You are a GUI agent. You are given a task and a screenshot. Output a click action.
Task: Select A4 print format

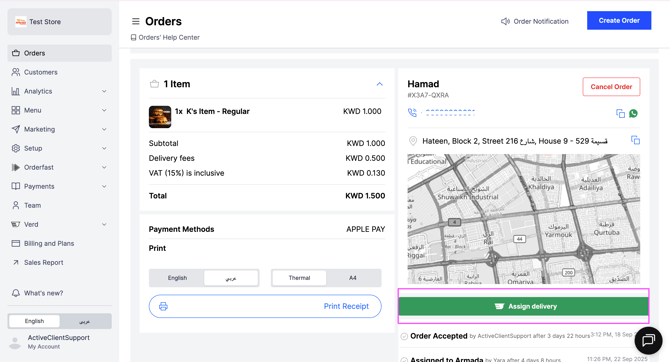(353, 278)
